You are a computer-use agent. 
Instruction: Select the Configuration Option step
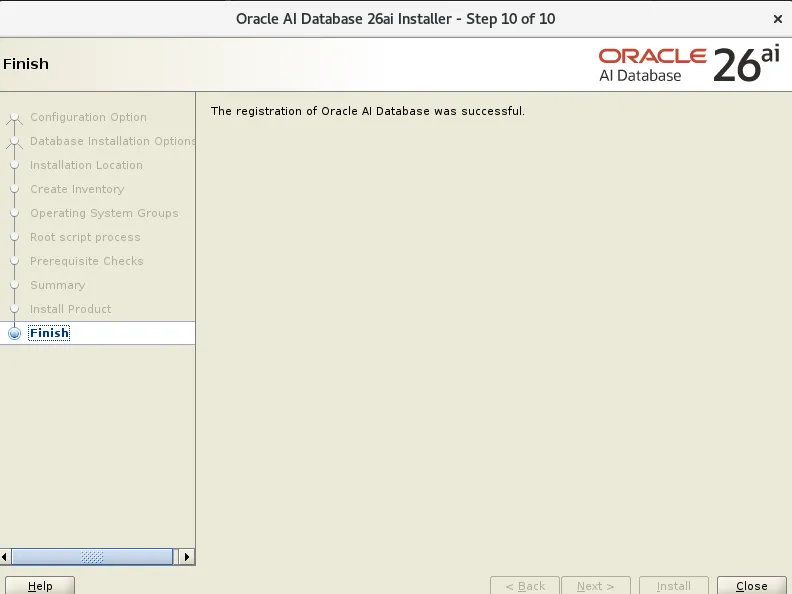88,117
